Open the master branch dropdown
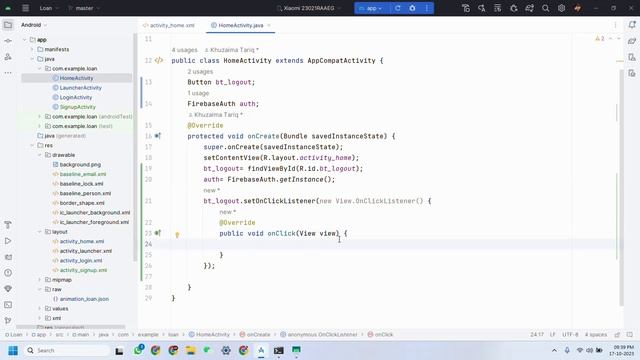Screen dimensions: 640x360 point(84,8)
